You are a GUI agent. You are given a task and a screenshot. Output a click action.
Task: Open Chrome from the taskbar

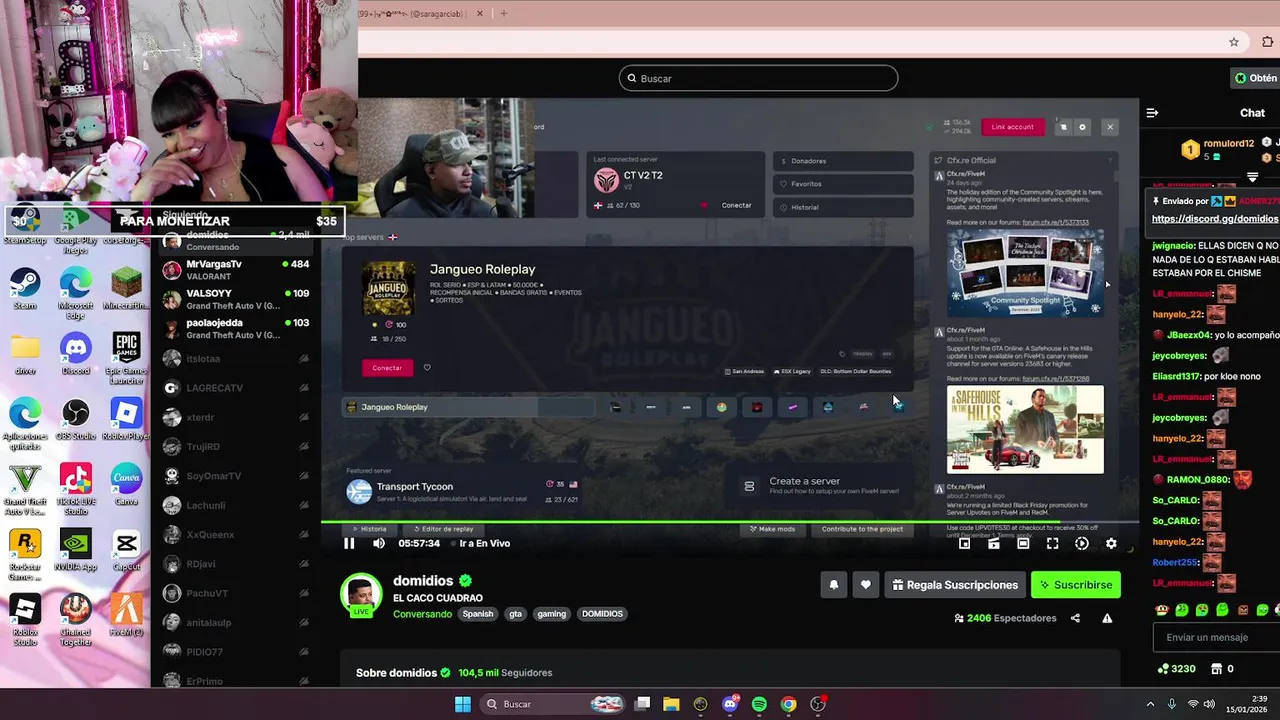point(789,704)
